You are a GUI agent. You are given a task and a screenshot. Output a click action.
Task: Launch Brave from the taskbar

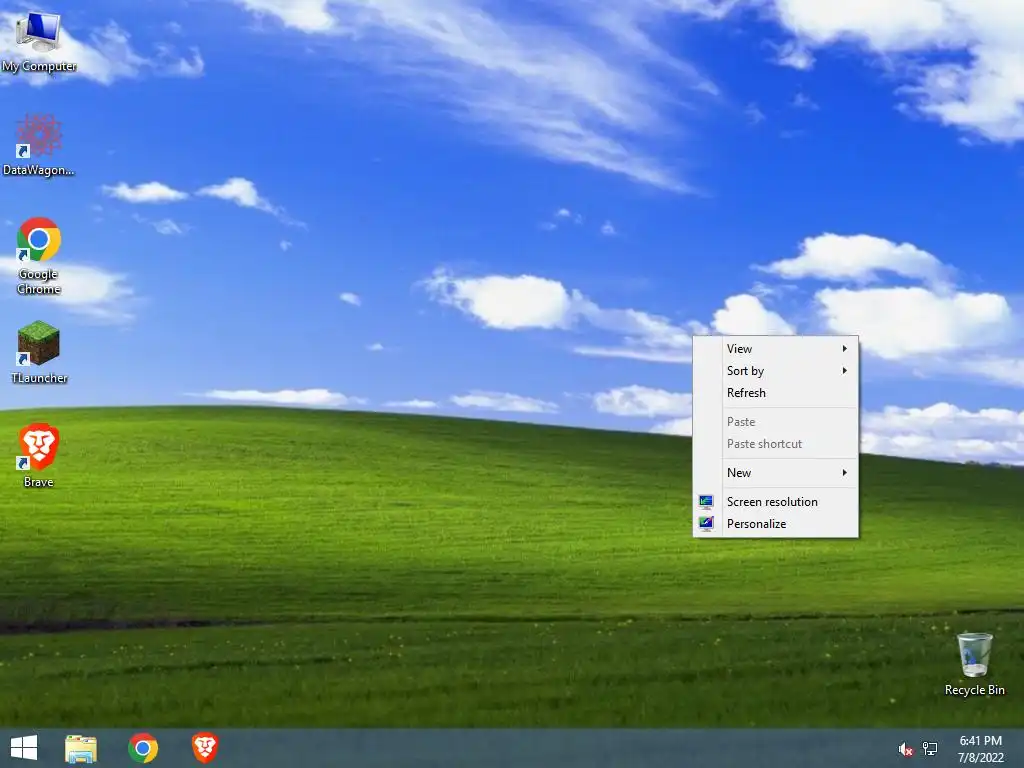204,748
